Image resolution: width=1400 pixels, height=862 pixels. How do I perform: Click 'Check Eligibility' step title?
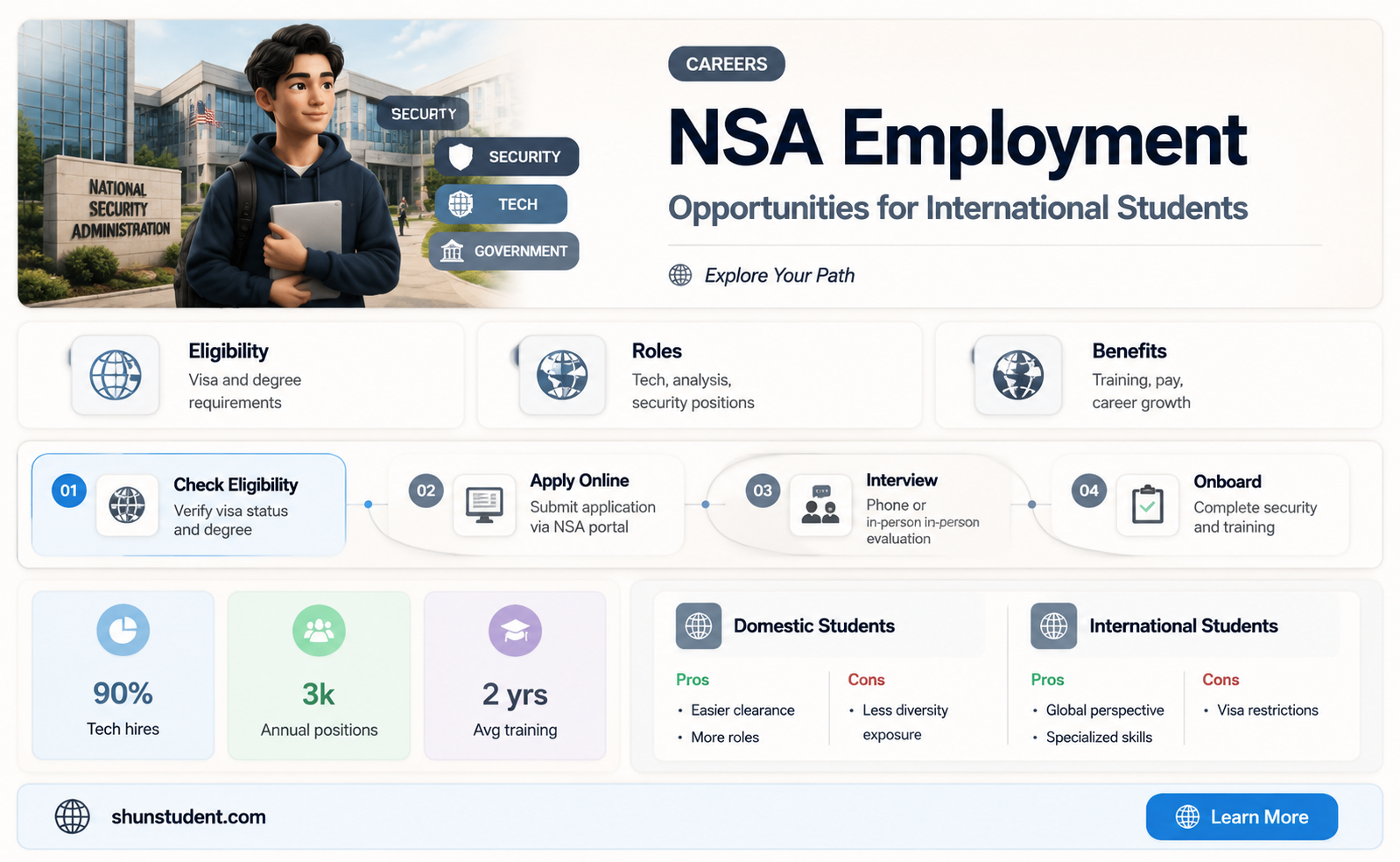236,484
